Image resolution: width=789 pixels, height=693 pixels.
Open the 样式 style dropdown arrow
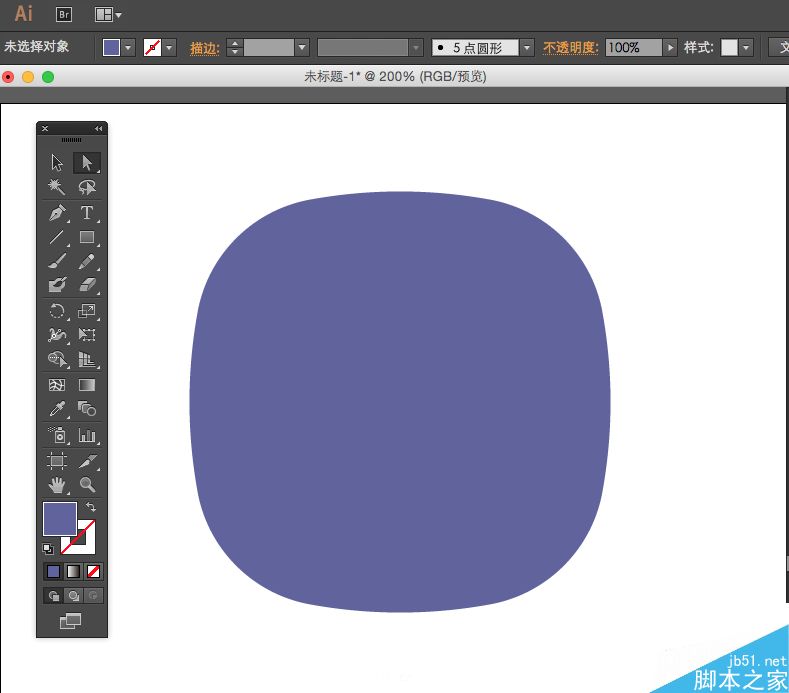click(746, 48)
